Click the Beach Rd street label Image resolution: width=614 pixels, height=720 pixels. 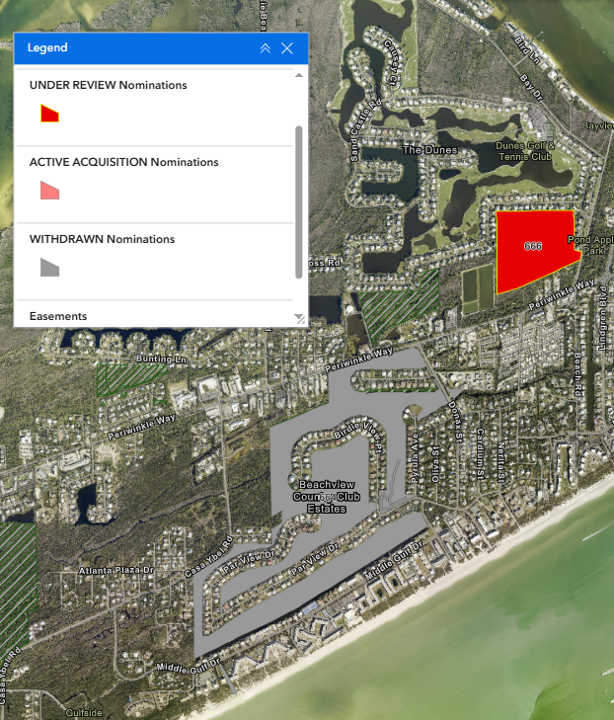coord(578,375)
